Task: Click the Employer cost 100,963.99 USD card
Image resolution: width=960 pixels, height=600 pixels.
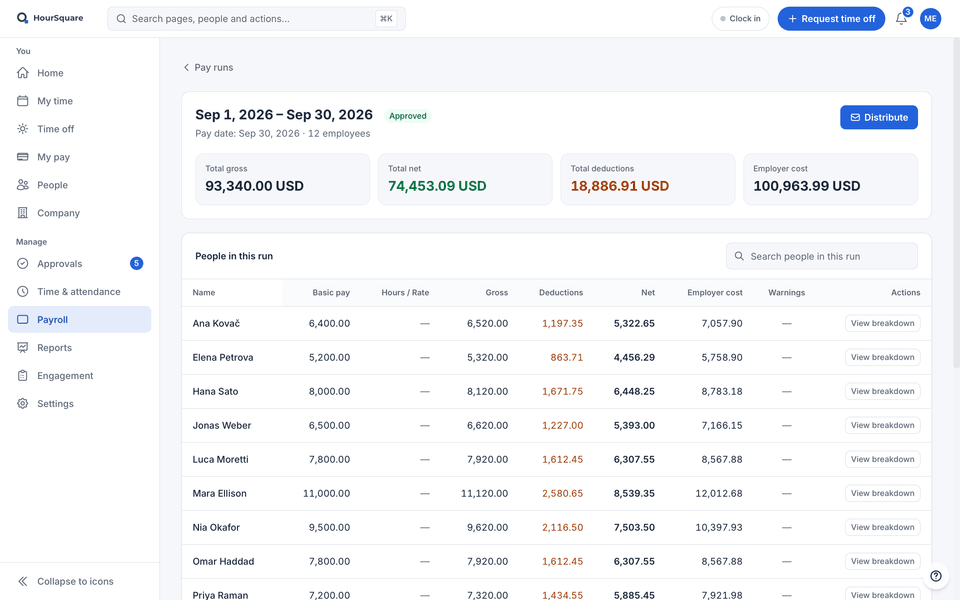Action: [830, 179]
